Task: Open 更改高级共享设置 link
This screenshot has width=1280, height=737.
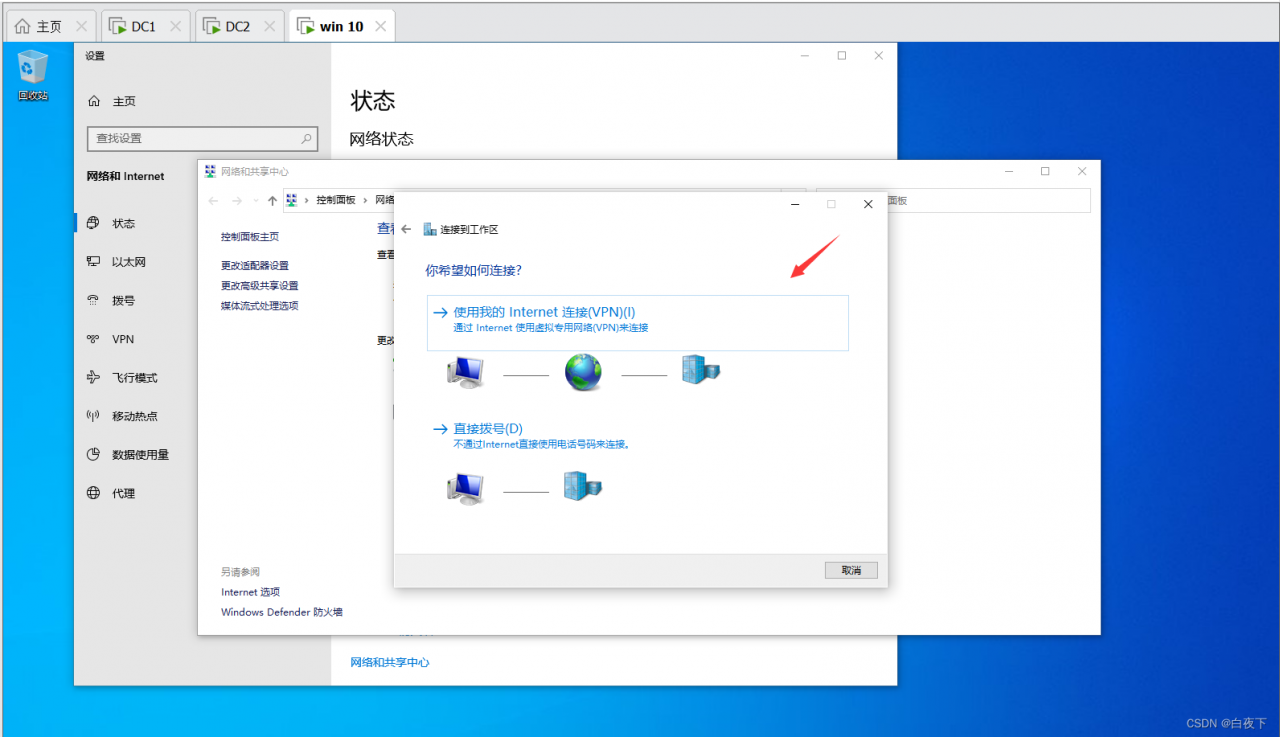Action: (x=260, y=286)
